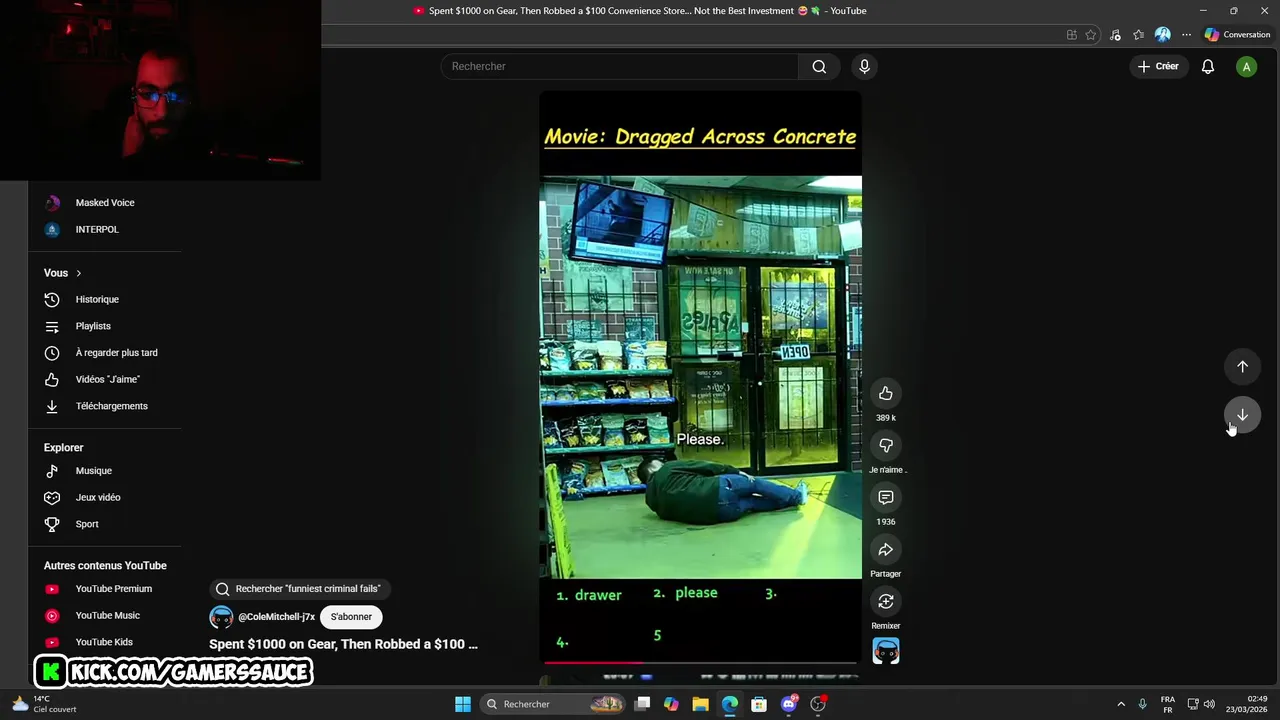Open the comments panel showing 1936
This screenshot has height=720, width=1280.
[886, 498]
